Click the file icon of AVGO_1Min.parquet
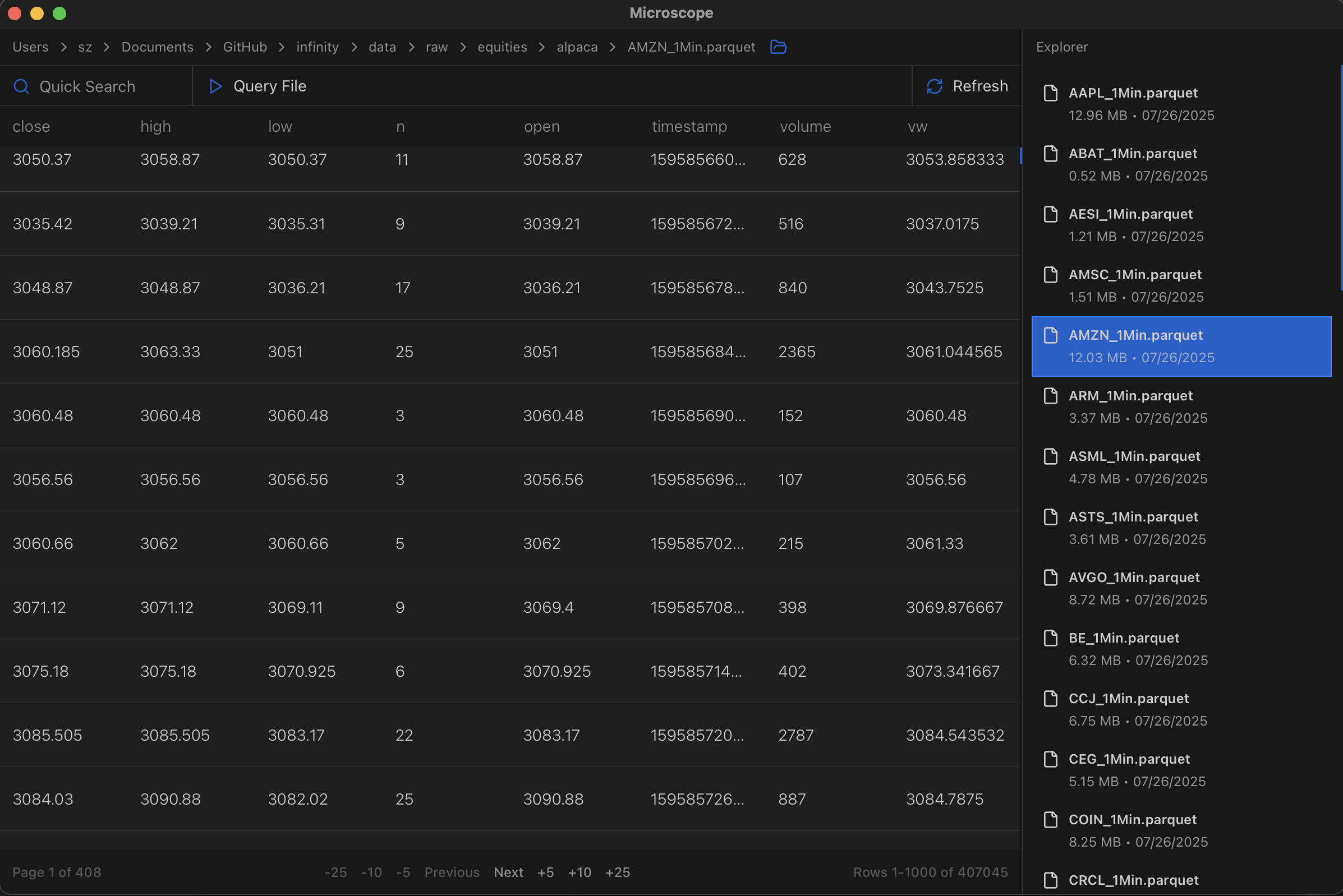The height and width of the screenshot is (896, 1343). (1050, 577)
